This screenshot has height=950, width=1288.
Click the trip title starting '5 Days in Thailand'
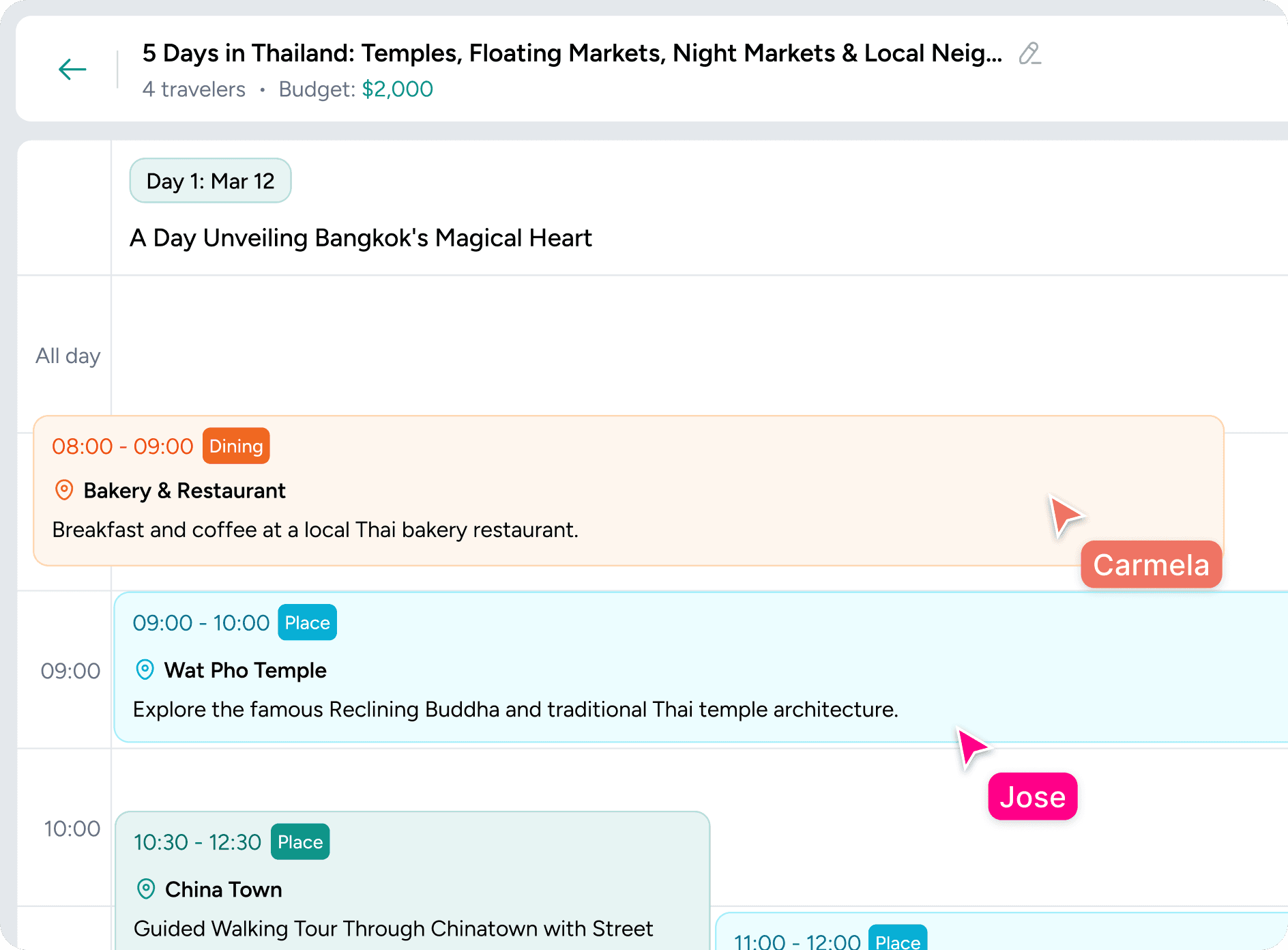pyautogui.click(x=572, y=53)
